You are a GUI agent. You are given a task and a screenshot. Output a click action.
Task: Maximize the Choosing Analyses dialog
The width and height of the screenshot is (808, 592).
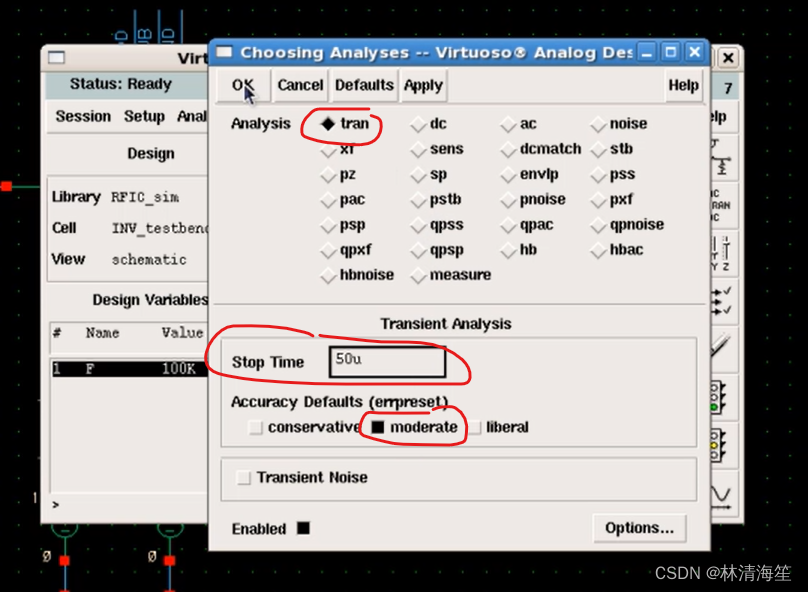670,52
